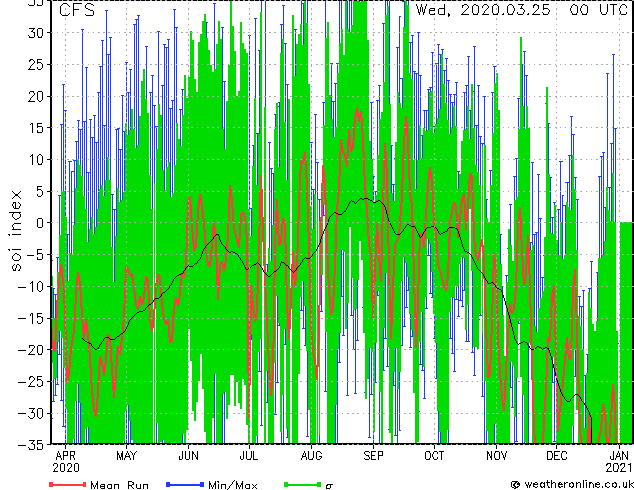634x490 pixels.
Task: Click the sigma symbol legend label
Action: [329, 486]
